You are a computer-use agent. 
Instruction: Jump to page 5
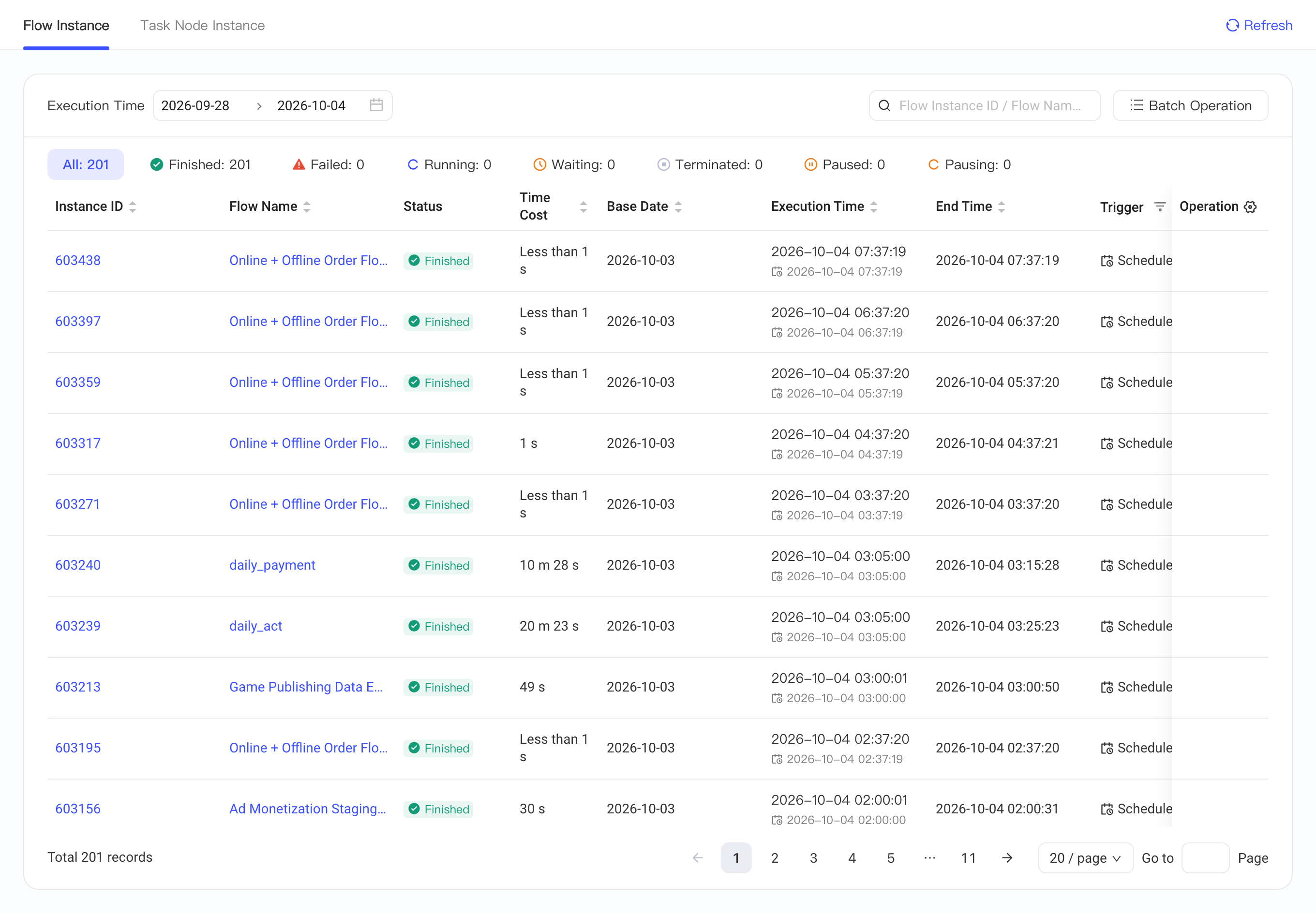coord(891,857)
